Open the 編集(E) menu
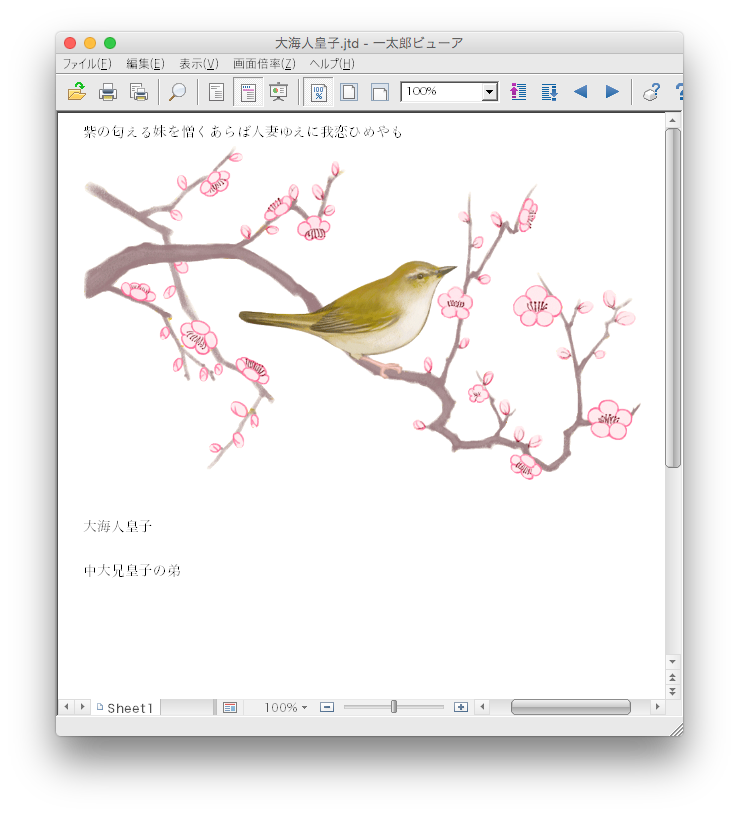Viewport: 739px width, 816px height. coord(145,63)
